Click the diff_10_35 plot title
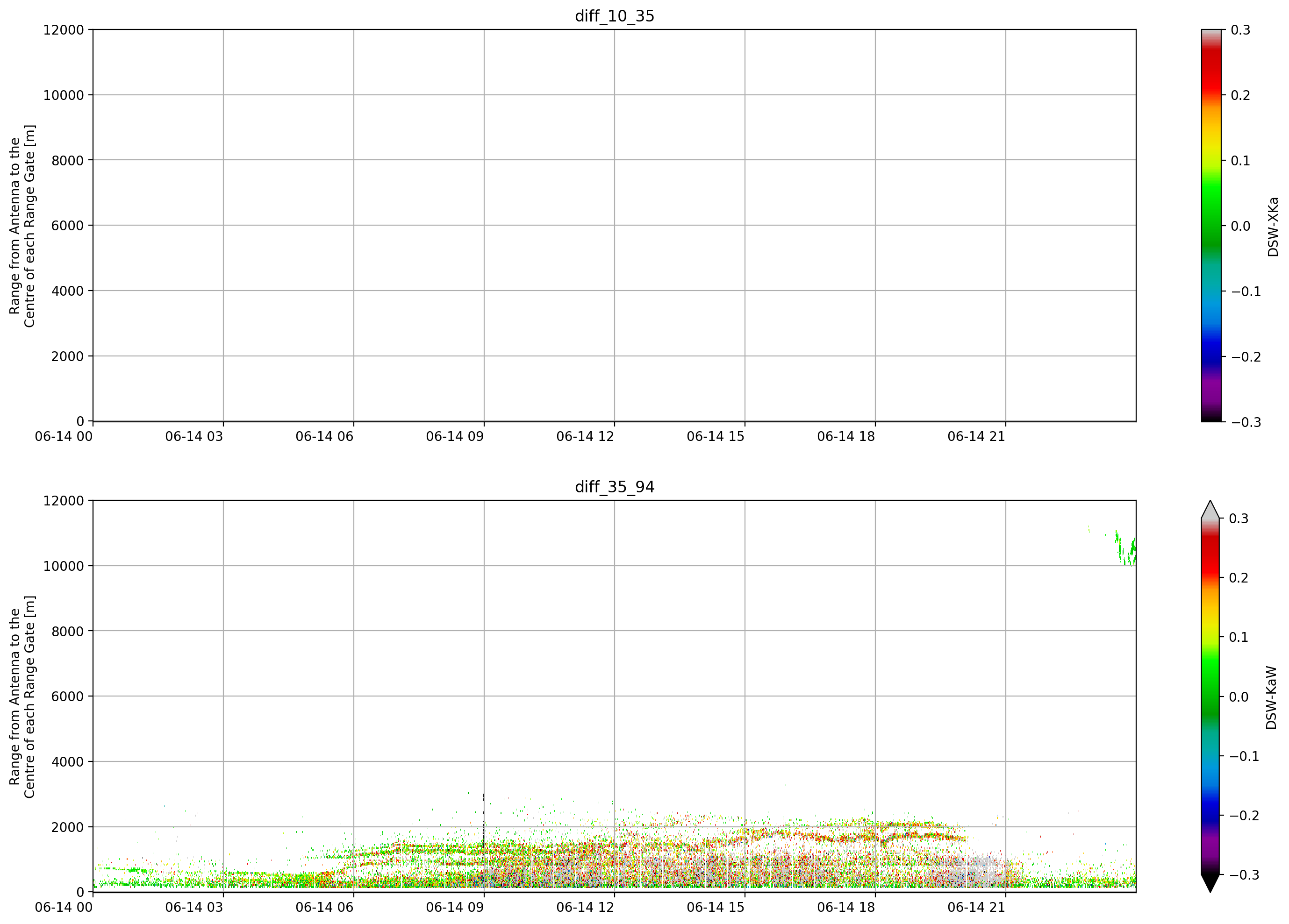This screenshot has width=1289, height=924. tap(615, 16)
